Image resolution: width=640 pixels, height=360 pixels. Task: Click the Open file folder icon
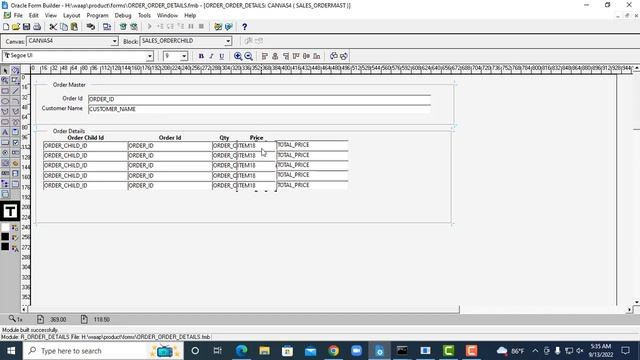(16, 27)
